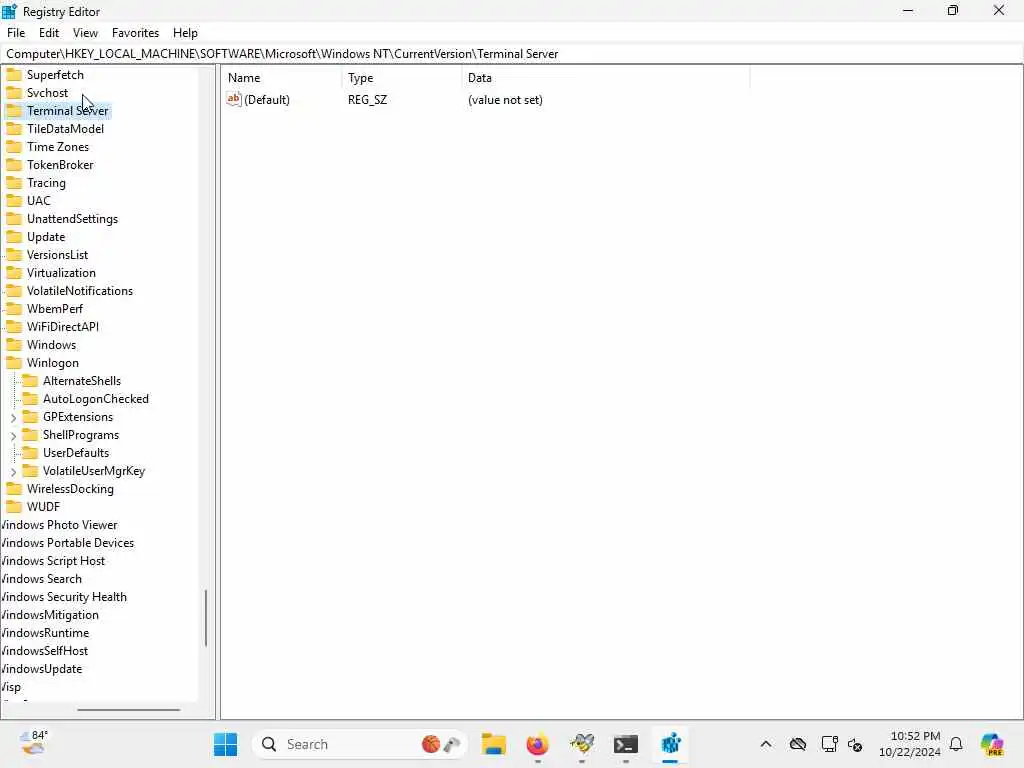The width and height of the screenshot is (1024, 768).
Task: Open the Favorites menu
Action: tap(135, 33)
